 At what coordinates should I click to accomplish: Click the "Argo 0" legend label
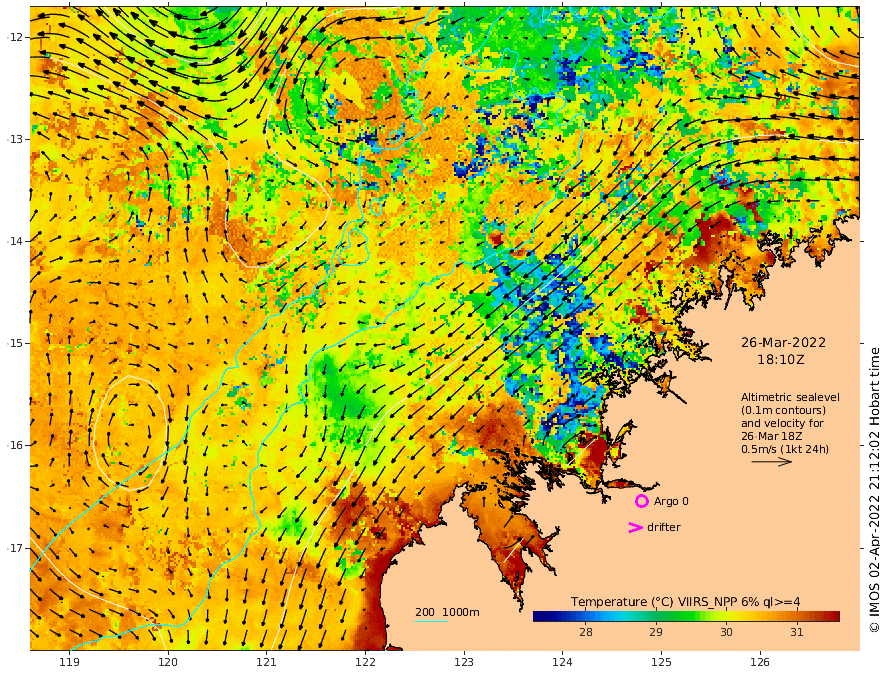tap(671, 501)
